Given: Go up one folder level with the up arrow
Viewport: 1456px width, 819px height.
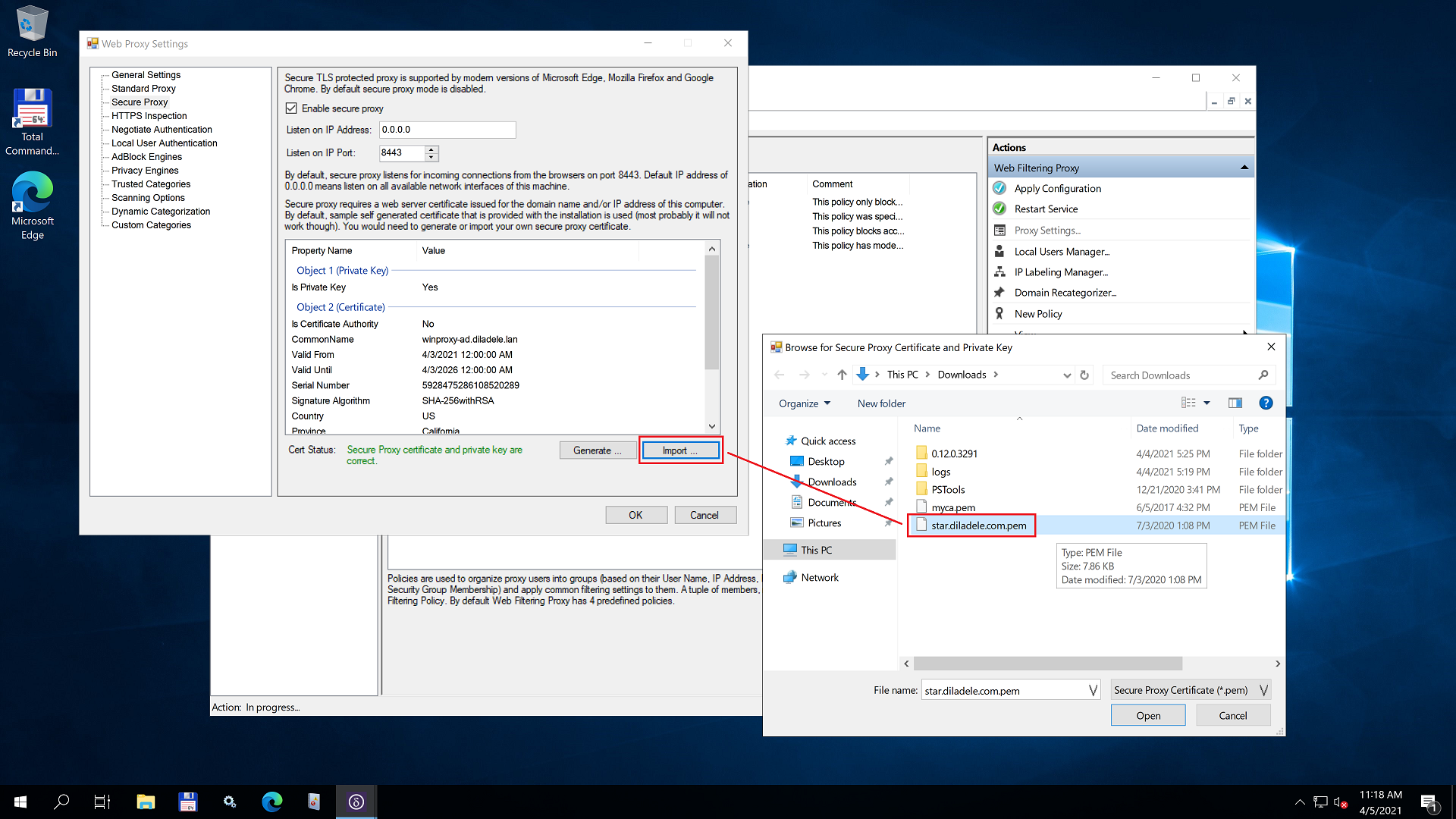Looking at the screenshot, I should coord(842,375).
